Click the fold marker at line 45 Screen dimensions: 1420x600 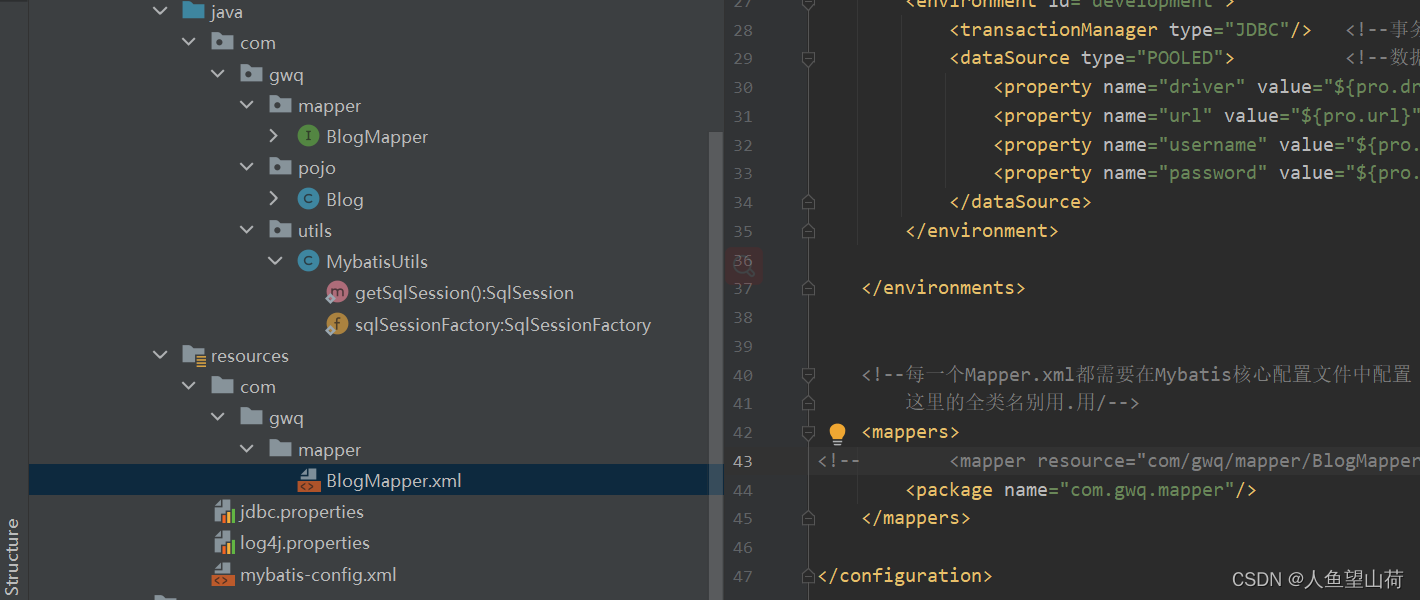808,518
